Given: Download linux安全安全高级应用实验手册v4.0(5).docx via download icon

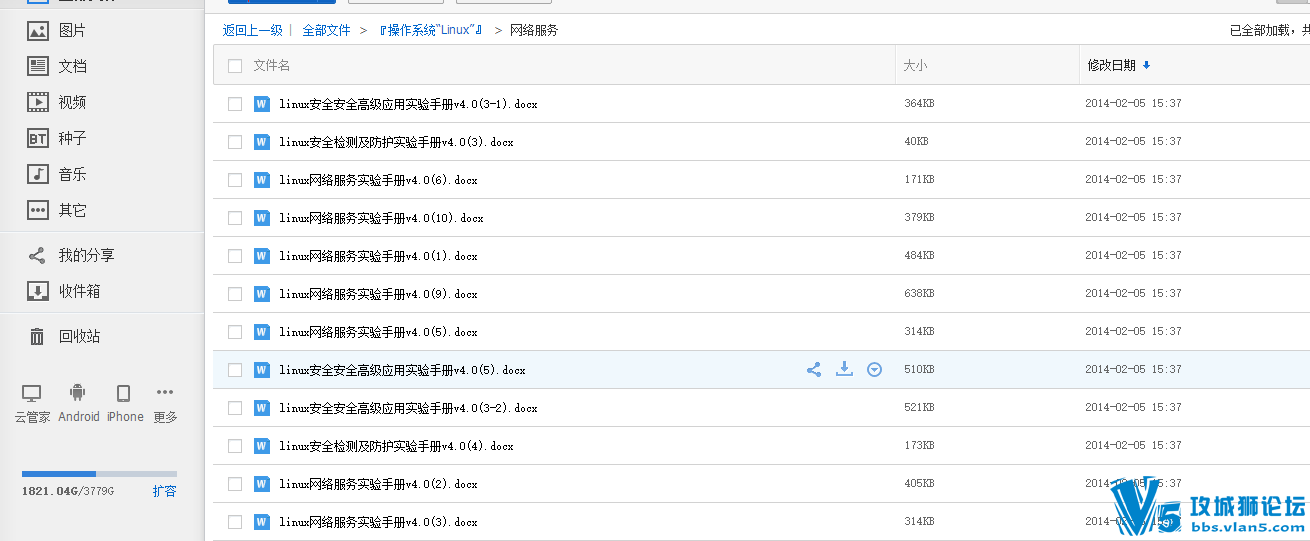Looking at the screenshot, I should tap(844, 369).
